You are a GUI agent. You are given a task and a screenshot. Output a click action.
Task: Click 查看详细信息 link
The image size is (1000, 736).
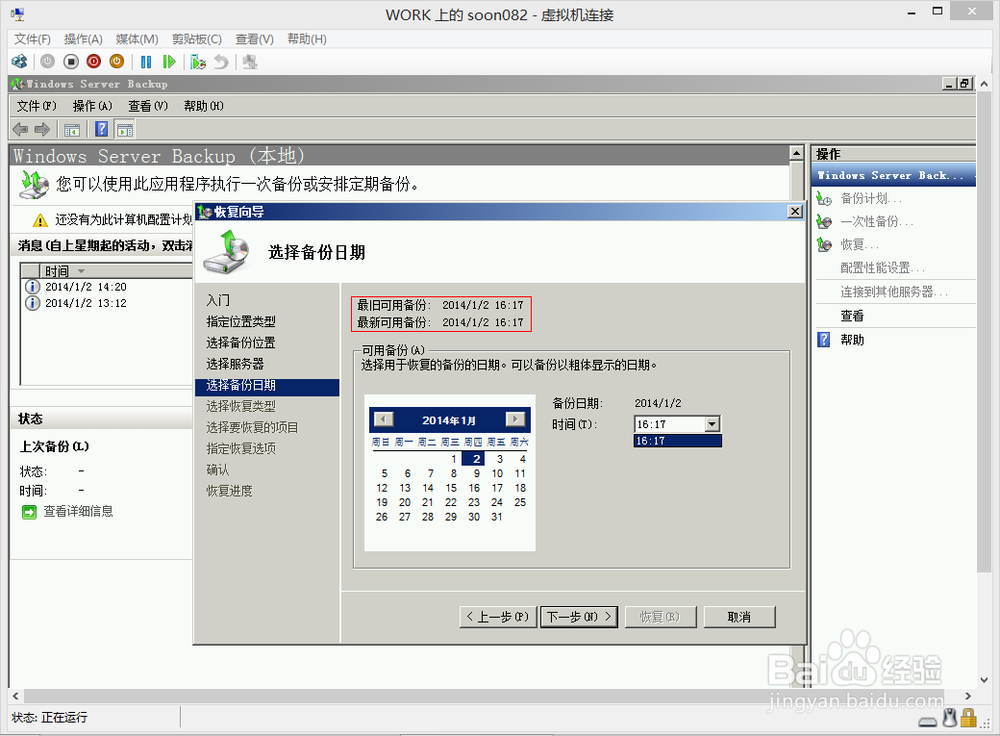(78, 512)
